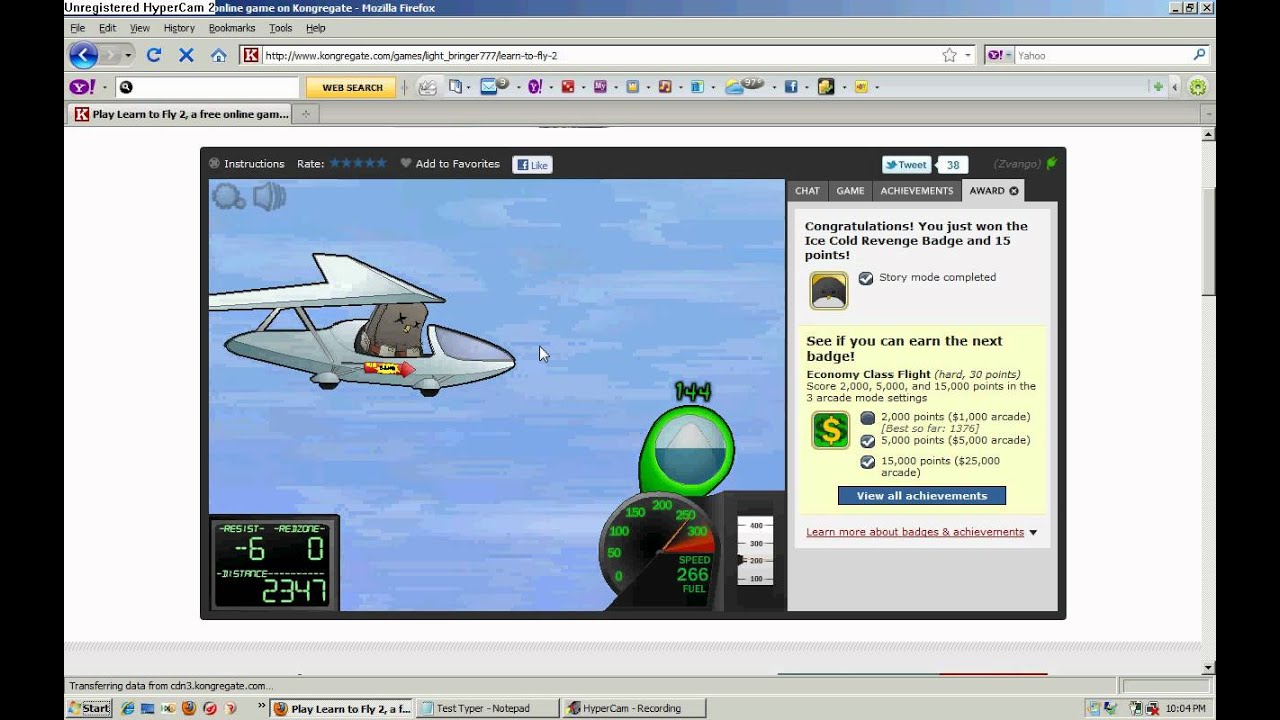Click the 2,000 points task indicator
1280x720 pixels.
(x=868, y=418)
